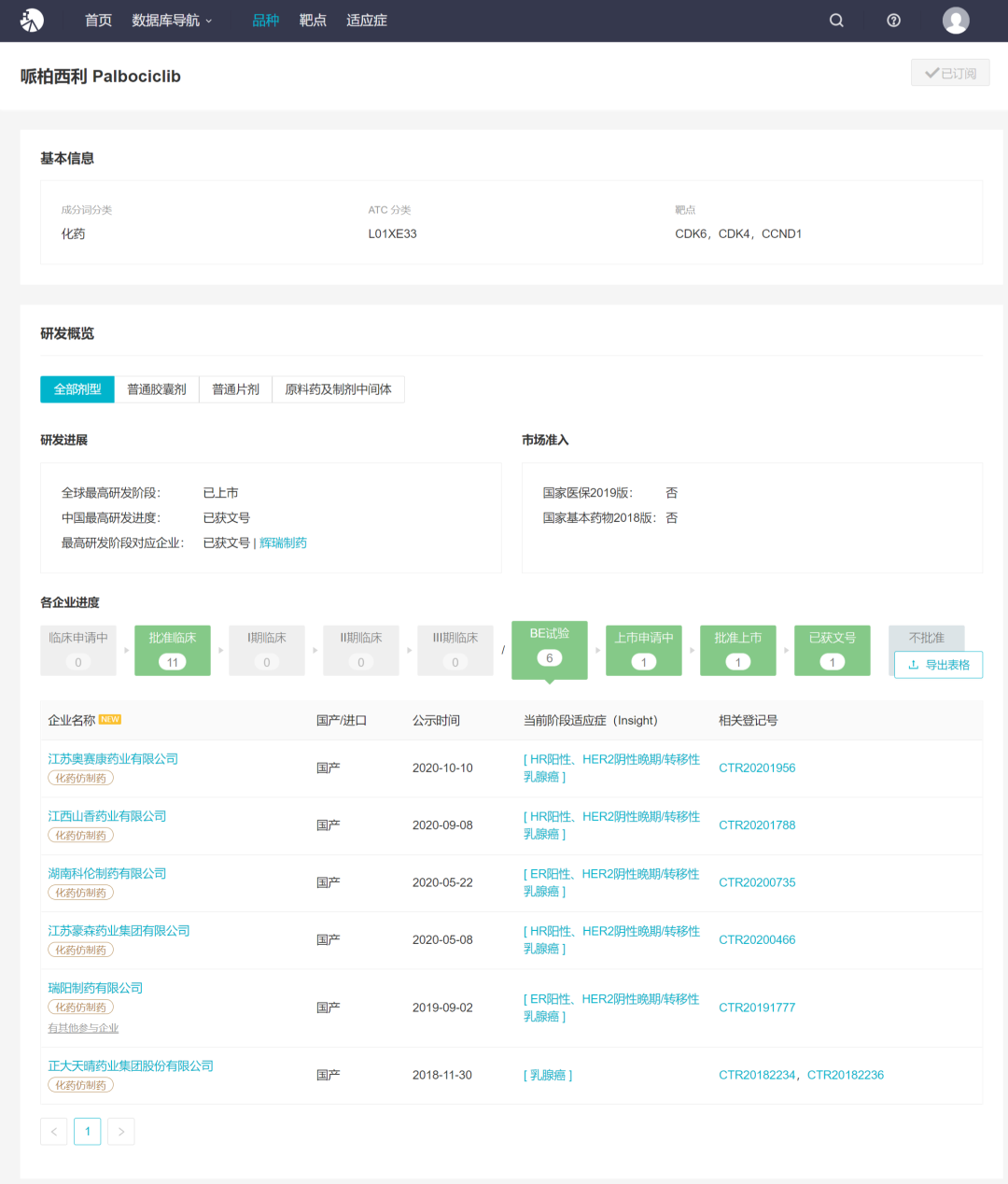Screen dimensions: 1008x1184
Task: Click the 导出表格 export button
Action: 939,665
